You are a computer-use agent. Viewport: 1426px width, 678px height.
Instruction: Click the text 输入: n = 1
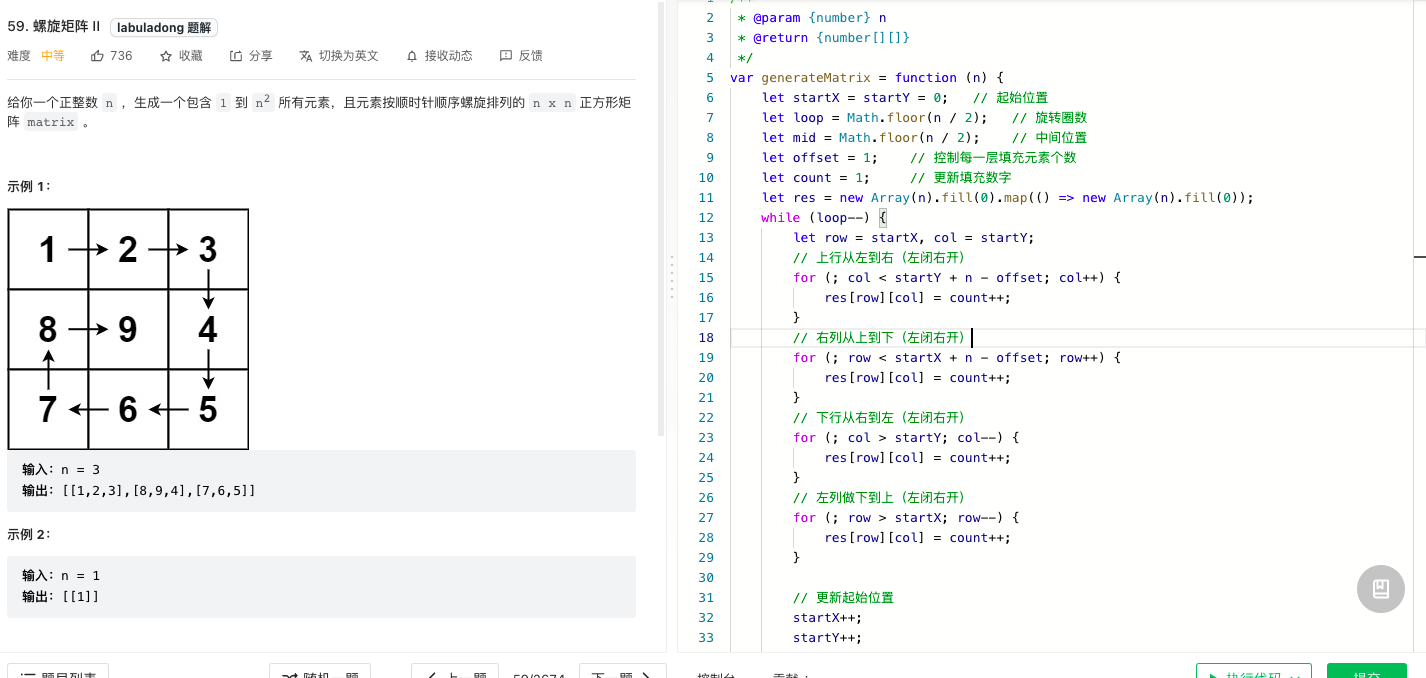coord(61,576)
